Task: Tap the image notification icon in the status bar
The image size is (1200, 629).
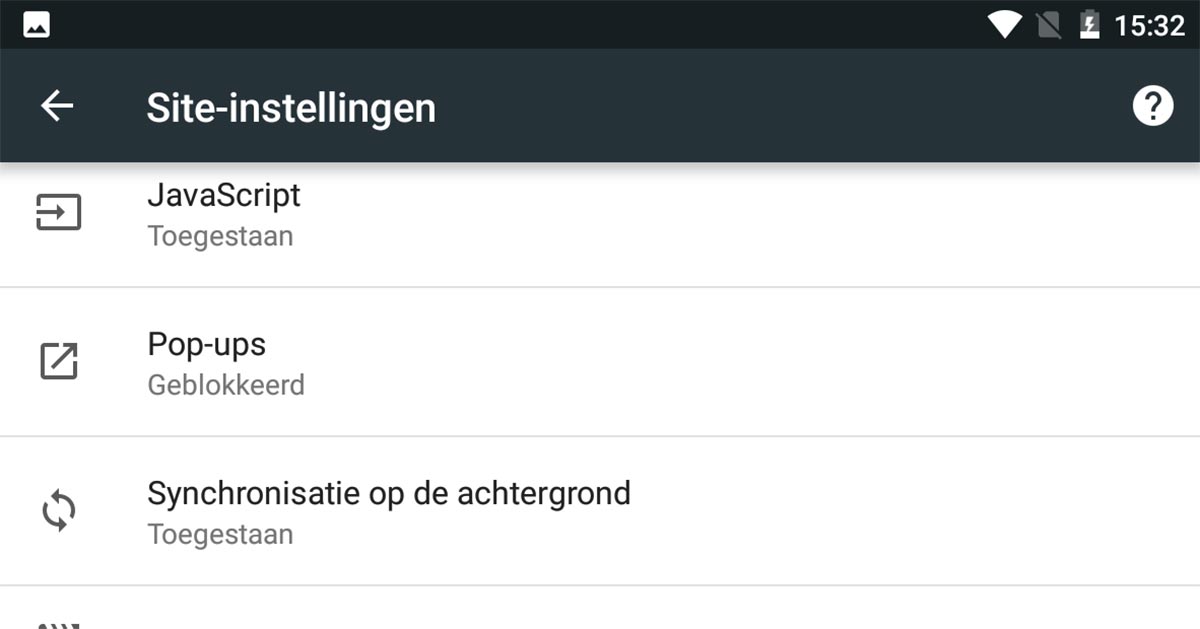Action: 37,24
